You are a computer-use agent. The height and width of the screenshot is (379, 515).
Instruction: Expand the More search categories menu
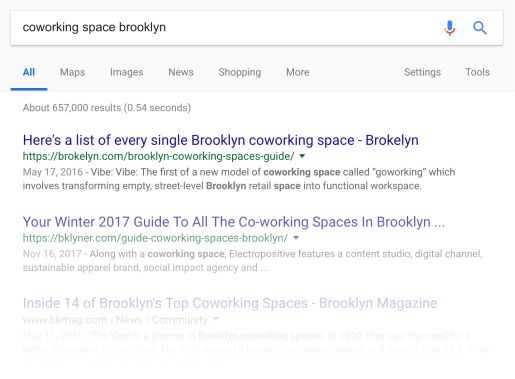point(298,72)
